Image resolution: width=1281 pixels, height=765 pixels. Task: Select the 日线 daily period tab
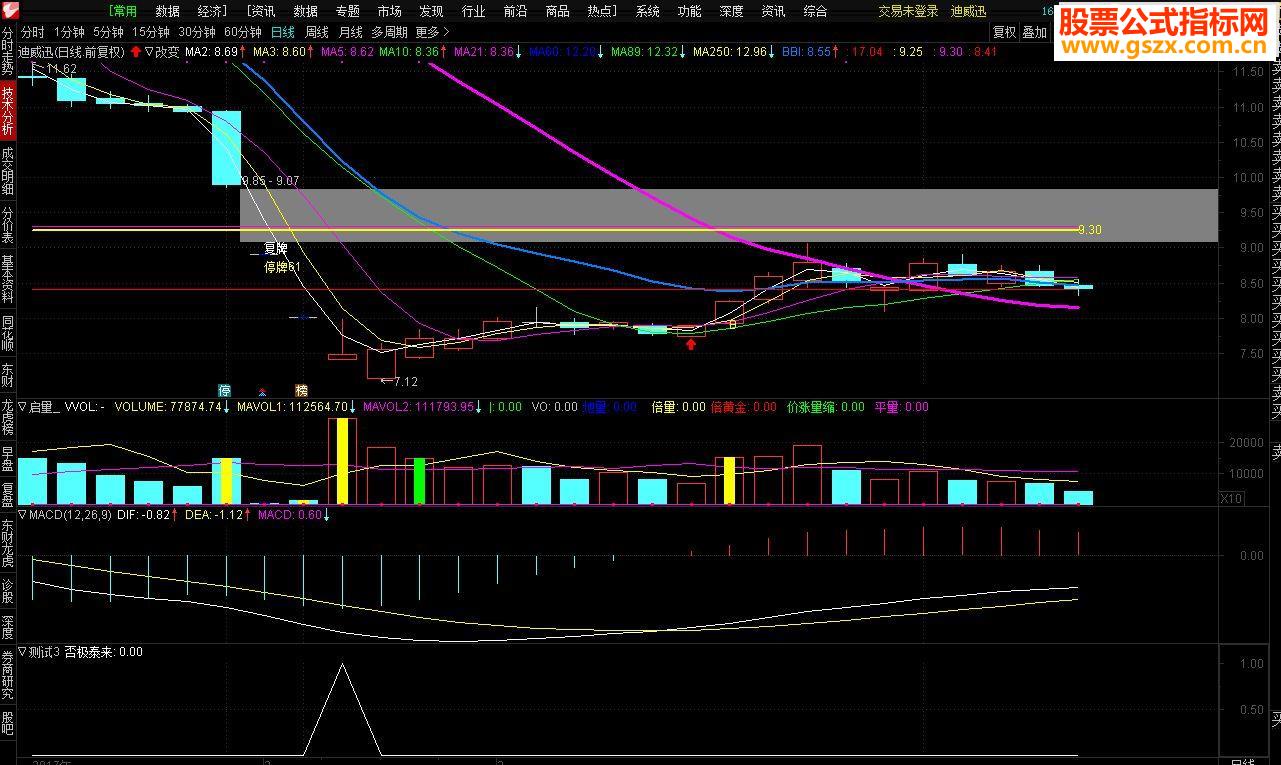click(283, 32)
